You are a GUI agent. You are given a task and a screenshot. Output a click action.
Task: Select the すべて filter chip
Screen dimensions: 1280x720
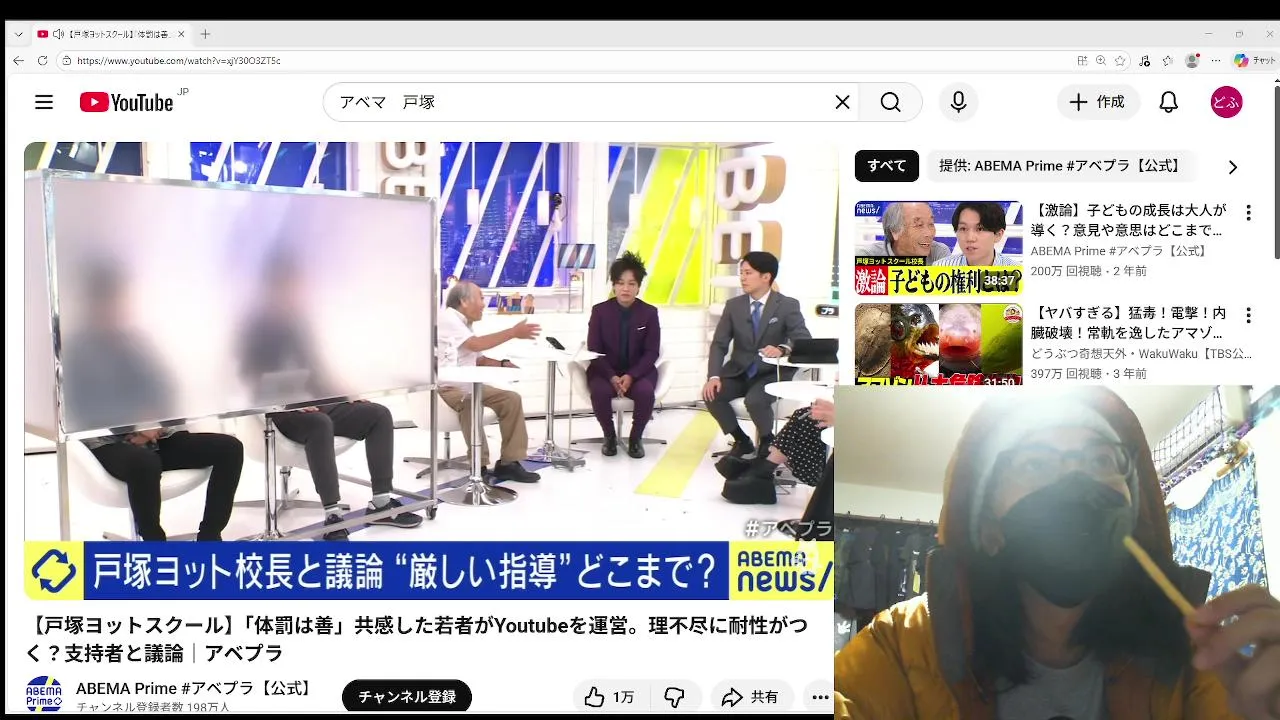point(886,166)
